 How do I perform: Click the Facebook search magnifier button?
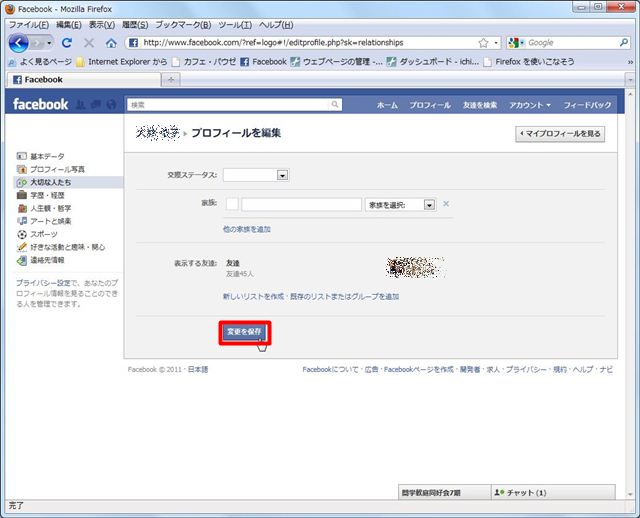click(335, 104)
